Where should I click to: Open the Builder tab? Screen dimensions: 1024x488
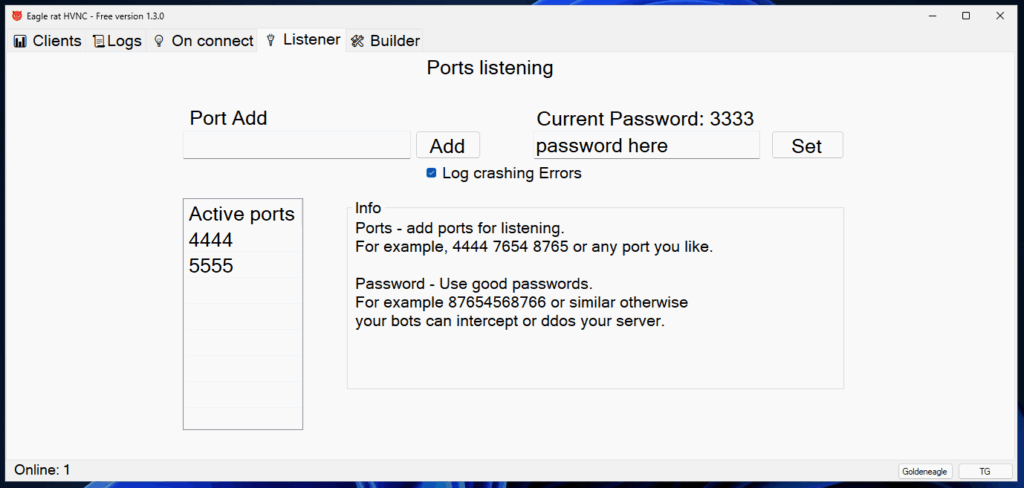pos(394,41)
